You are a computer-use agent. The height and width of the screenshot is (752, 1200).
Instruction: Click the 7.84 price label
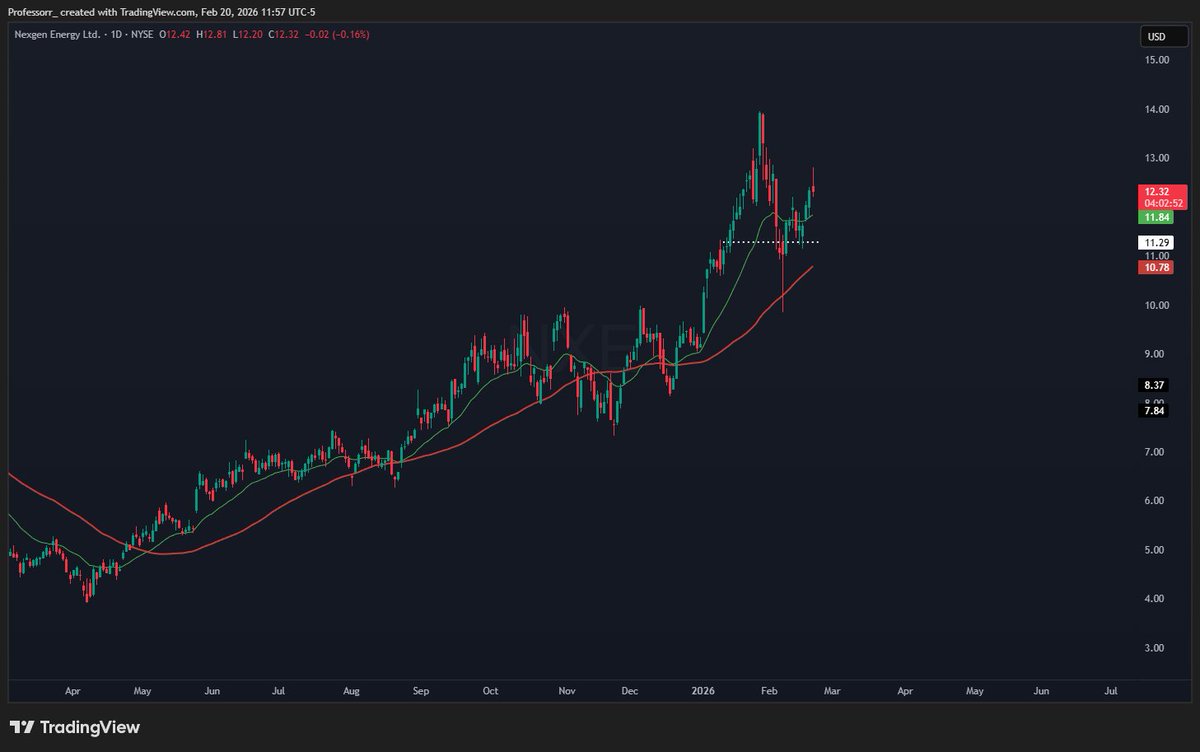point(1156,411)
